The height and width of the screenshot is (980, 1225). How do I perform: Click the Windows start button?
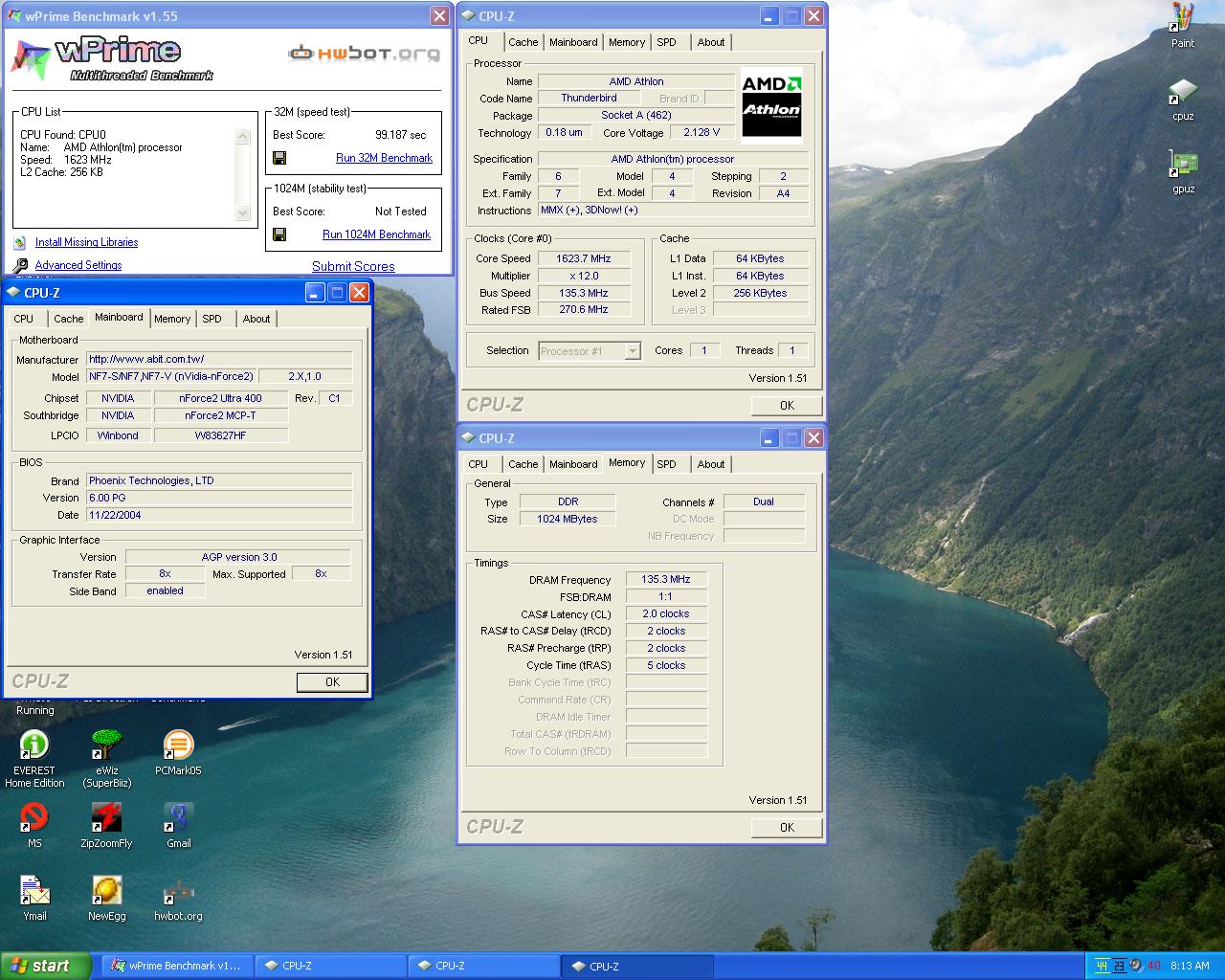coord(46,966)
